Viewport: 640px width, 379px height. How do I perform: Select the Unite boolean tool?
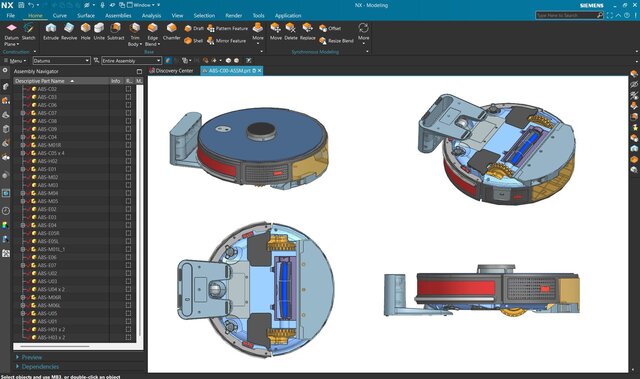(99, 32)
